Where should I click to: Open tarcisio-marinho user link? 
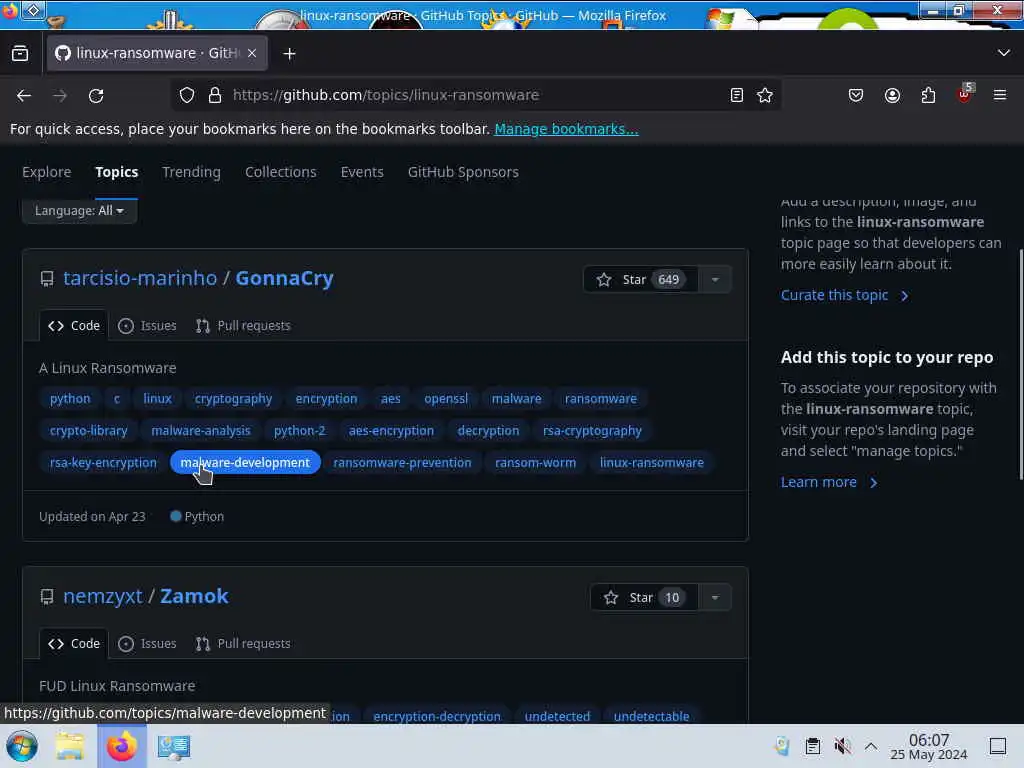pos(140,278)
